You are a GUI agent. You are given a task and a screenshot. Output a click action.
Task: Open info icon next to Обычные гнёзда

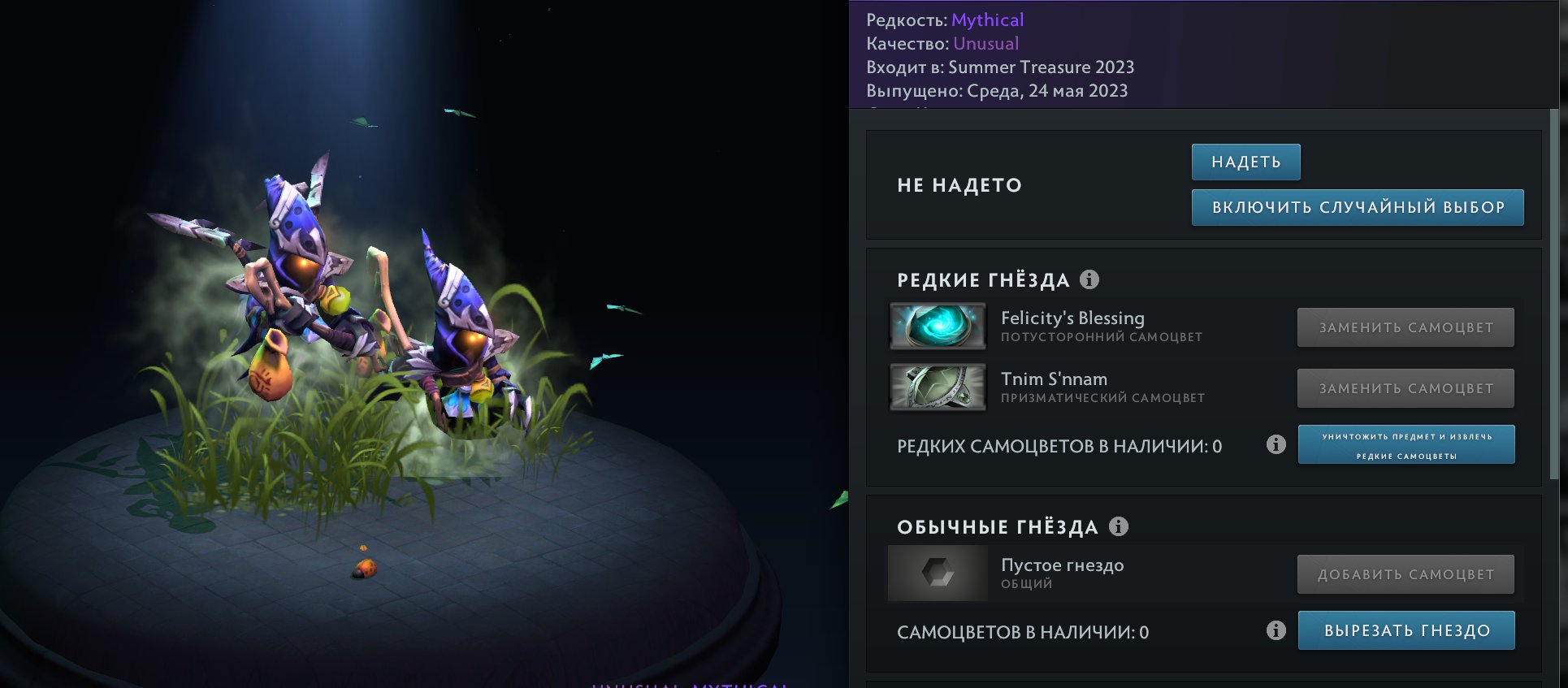pyautogui.click(x=1119, y=526)
